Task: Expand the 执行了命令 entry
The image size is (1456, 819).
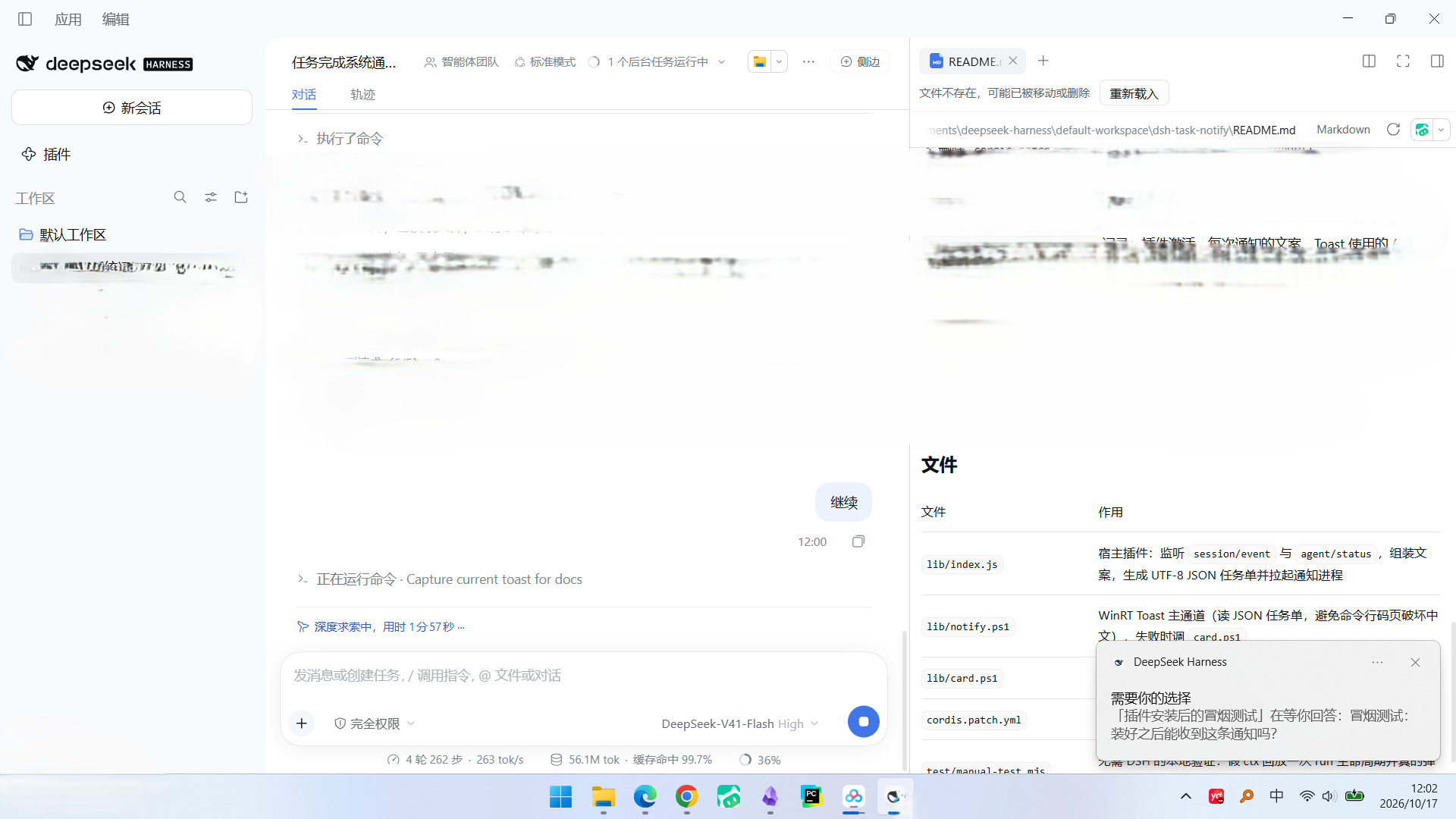Action: [x=340, y=138]
